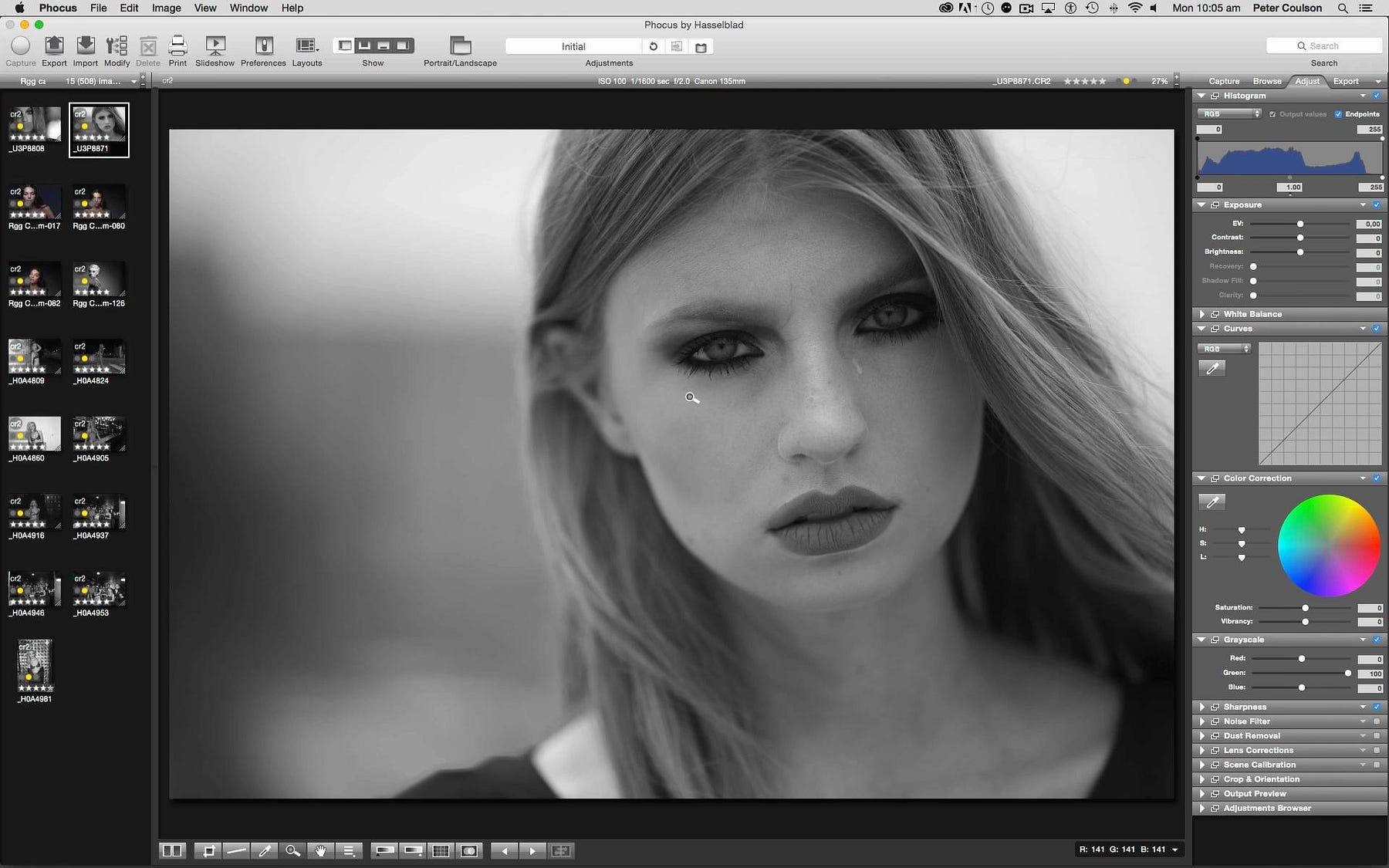Switch to the Export tab
Viewport: 1389px width, 868px height.
click(1346, 81)
